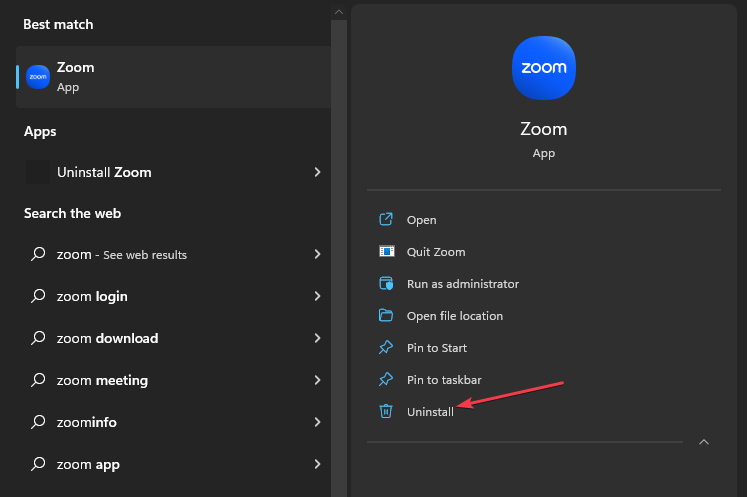The height and width of the screenshot is (497, 747).
Task: Click the results scrollbar up arrow
Action: pyautogui.click(x=339, y=12)
